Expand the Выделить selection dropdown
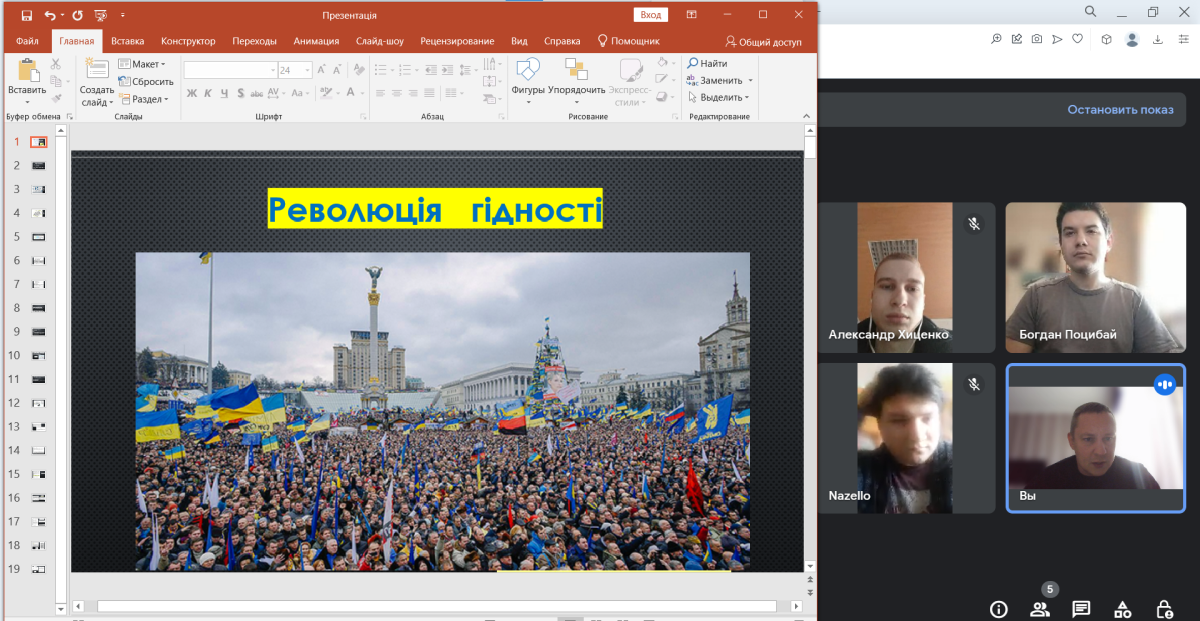The image size is (1200, 621). pyautogui.click(x=719, y=97)
